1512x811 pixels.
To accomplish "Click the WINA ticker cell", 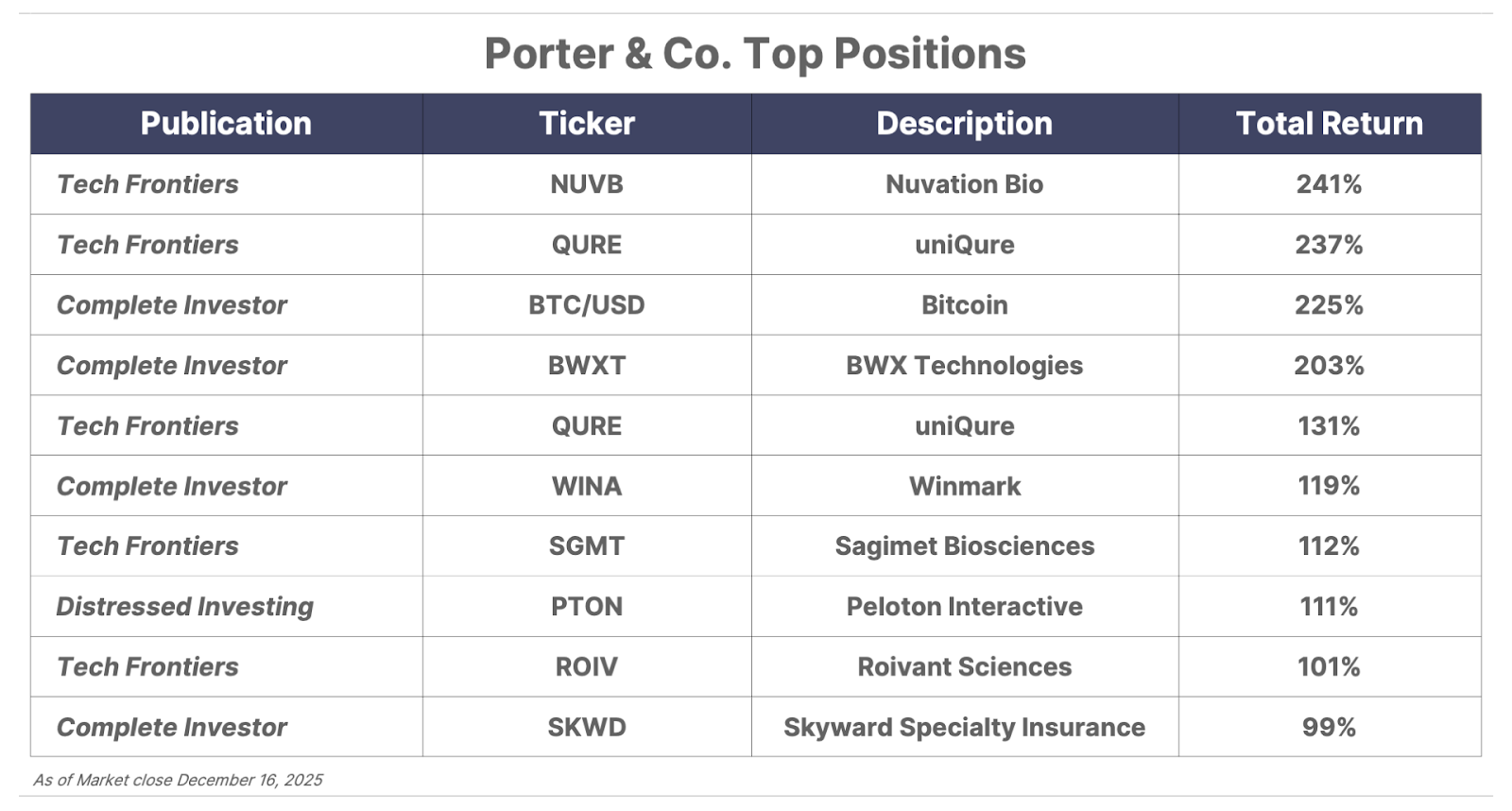I will [587, 486].
